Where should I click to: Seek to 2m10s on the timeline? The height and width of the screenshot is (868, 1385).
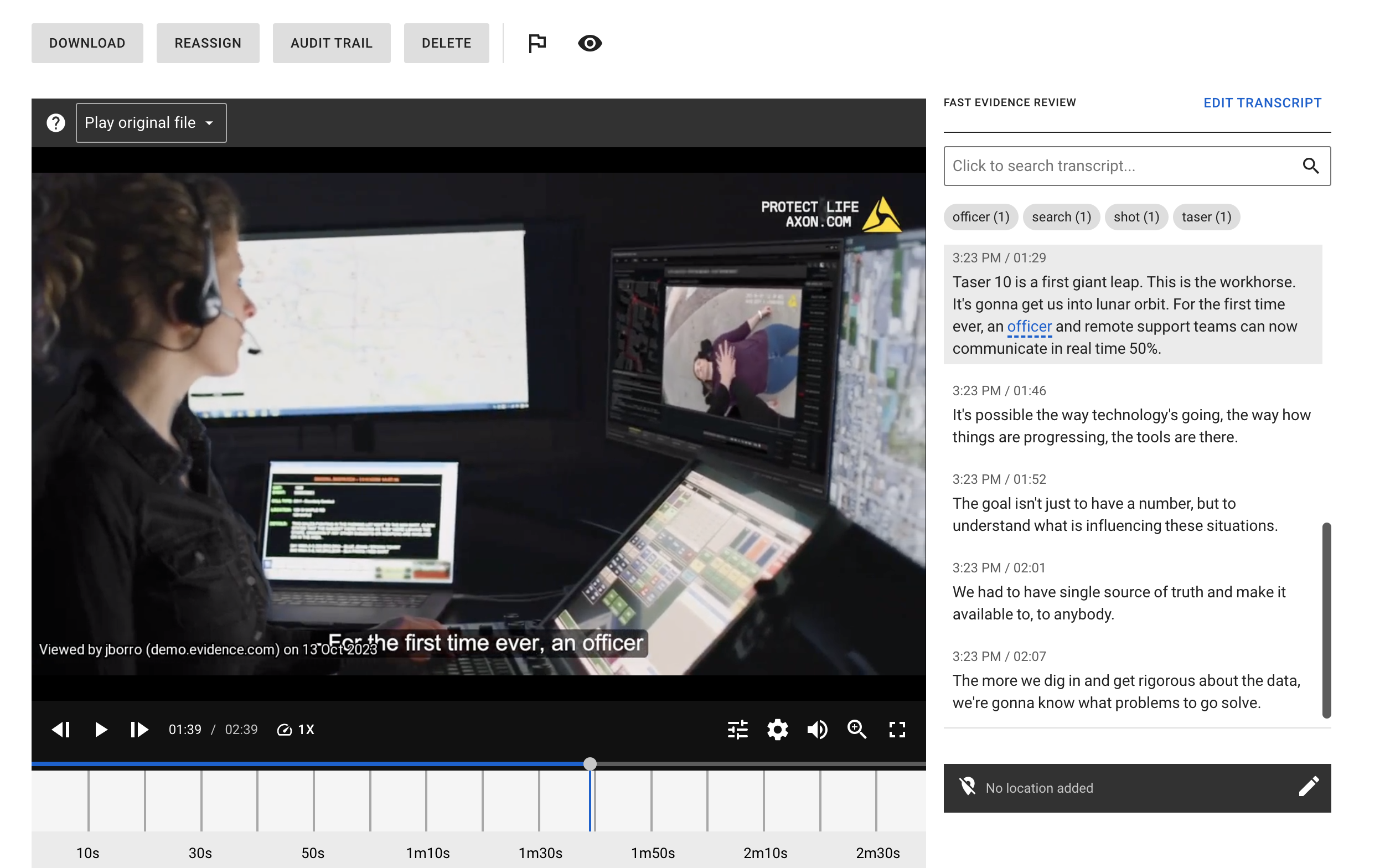(766, 800)
